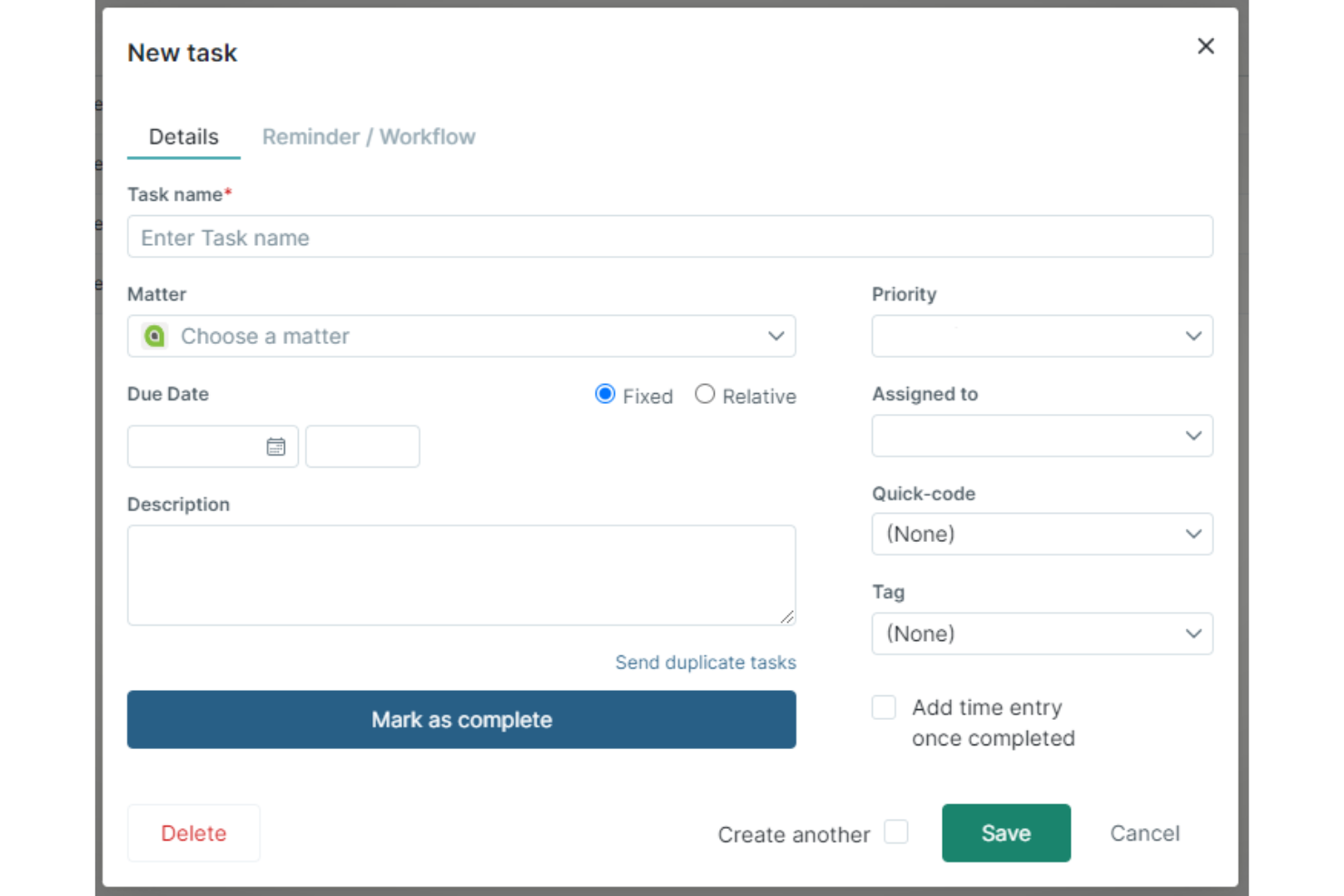Screen dimensions: 1344x896
Task: Click the Save button
Action: coord(1005,832)
